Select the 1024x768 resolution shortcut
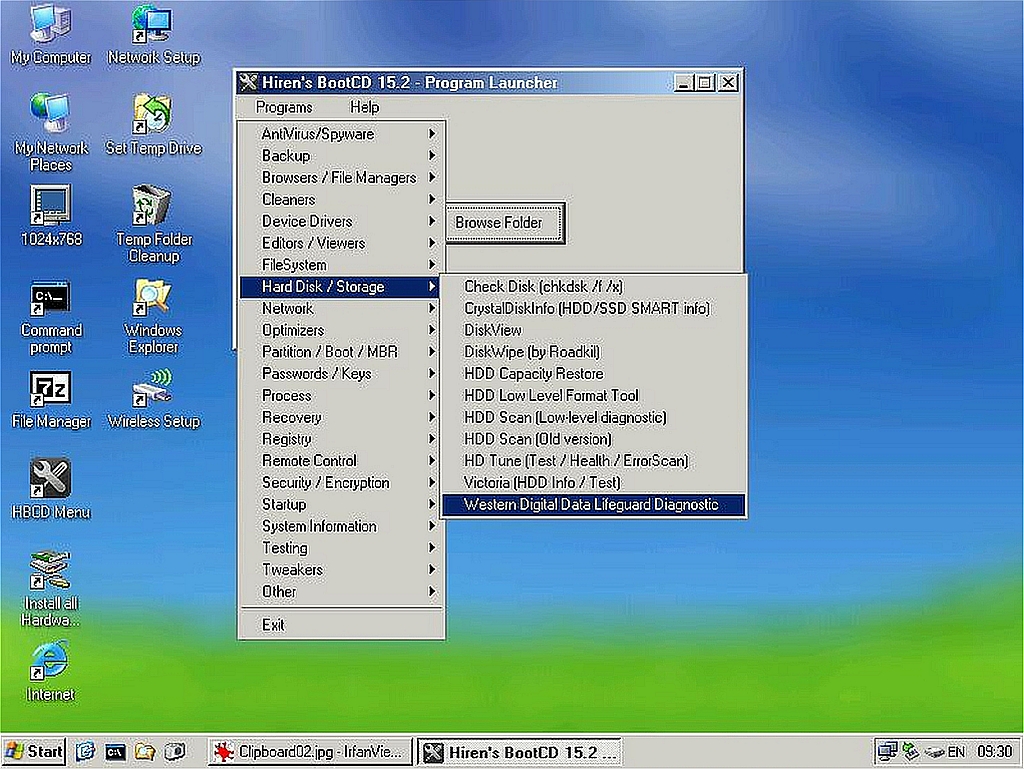Viewport: 1024px width, 769px height. [x=51, y=216]
